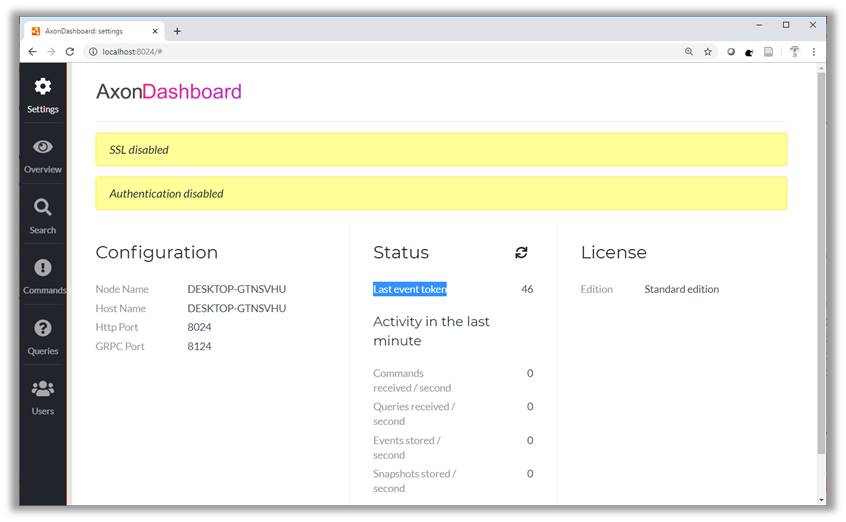Open the Chrome three-dot menu
Image resolution: width=846 pixels, height=522 pixels.
click(814, 51)
